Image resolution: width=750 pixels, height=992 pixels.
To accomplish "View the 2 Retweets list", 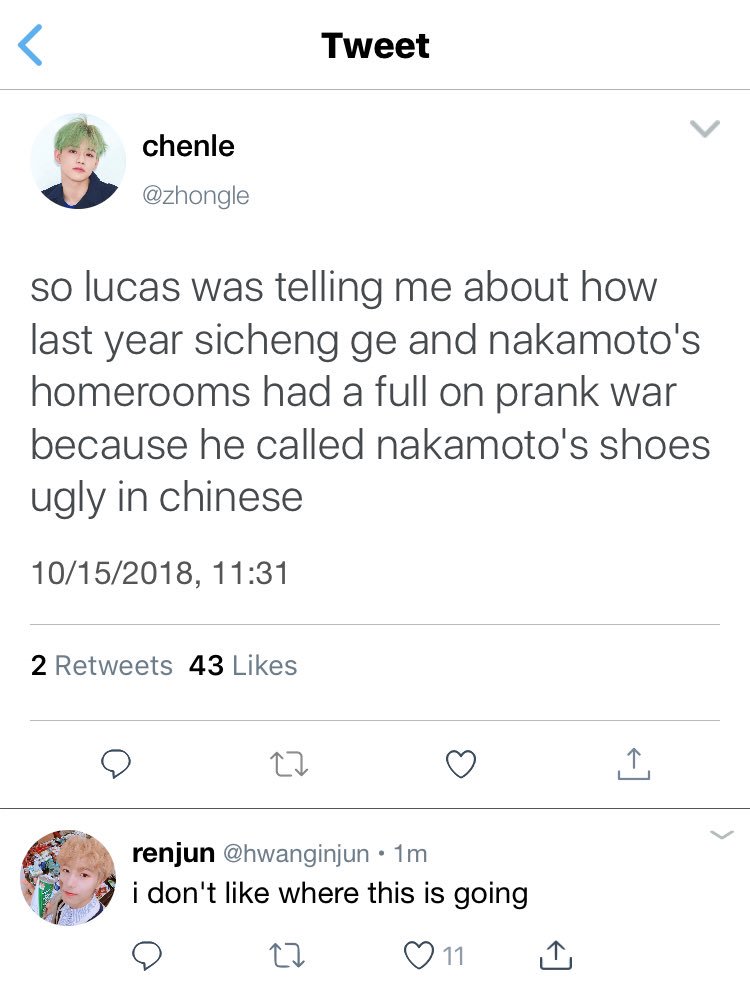I will click(x=101, y=666).
